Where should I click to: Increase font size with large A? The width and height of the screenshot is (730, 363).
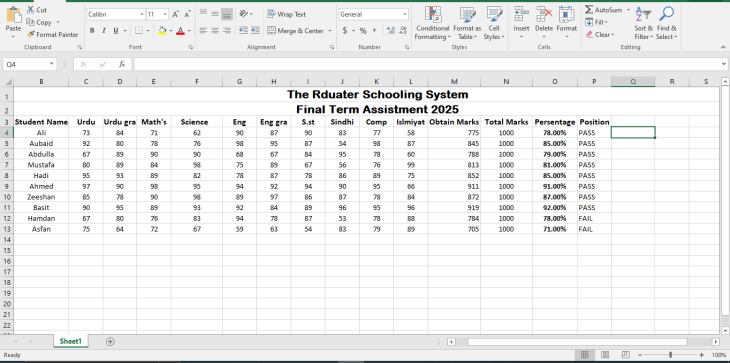tap(176, 14)
